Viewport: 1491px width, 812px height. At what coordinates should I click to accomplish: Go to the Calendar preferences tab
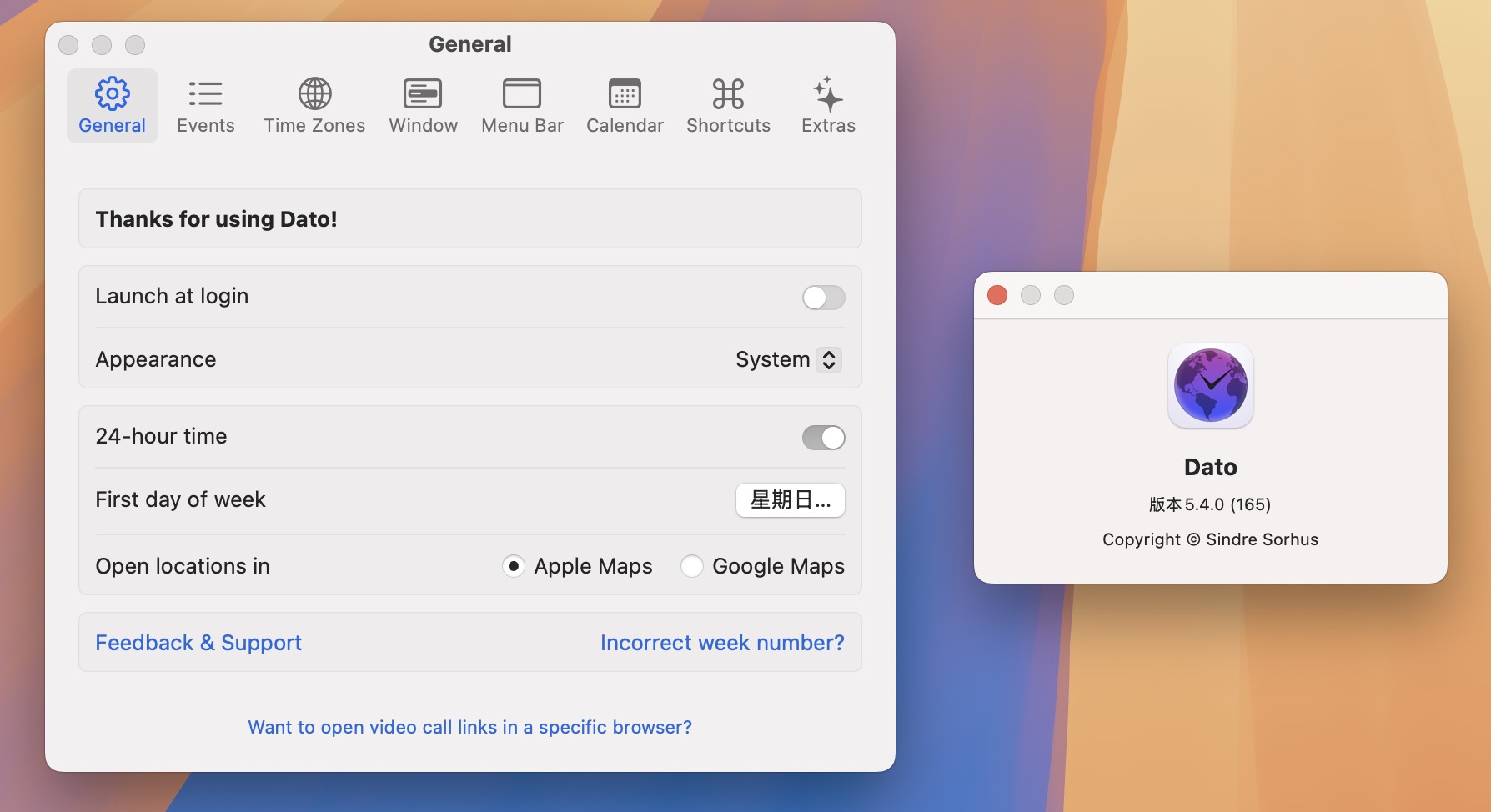pos(625,106)
